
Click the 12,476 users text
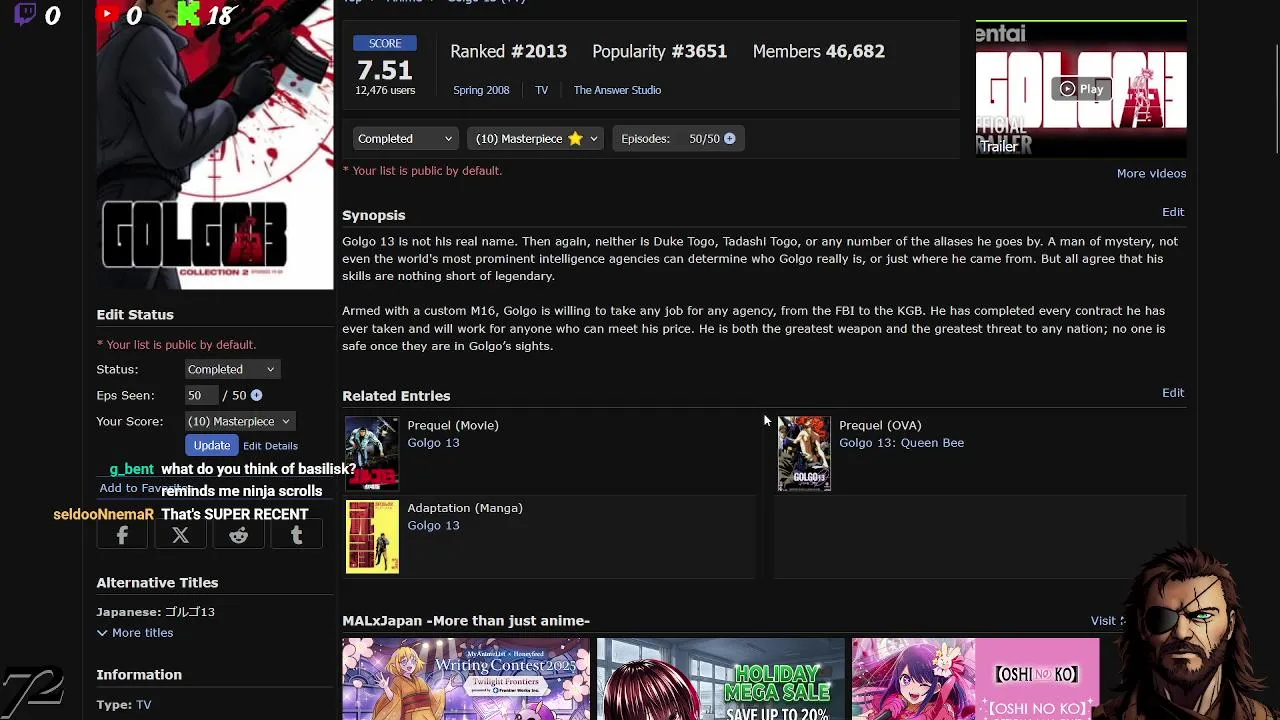pos(385,91)
